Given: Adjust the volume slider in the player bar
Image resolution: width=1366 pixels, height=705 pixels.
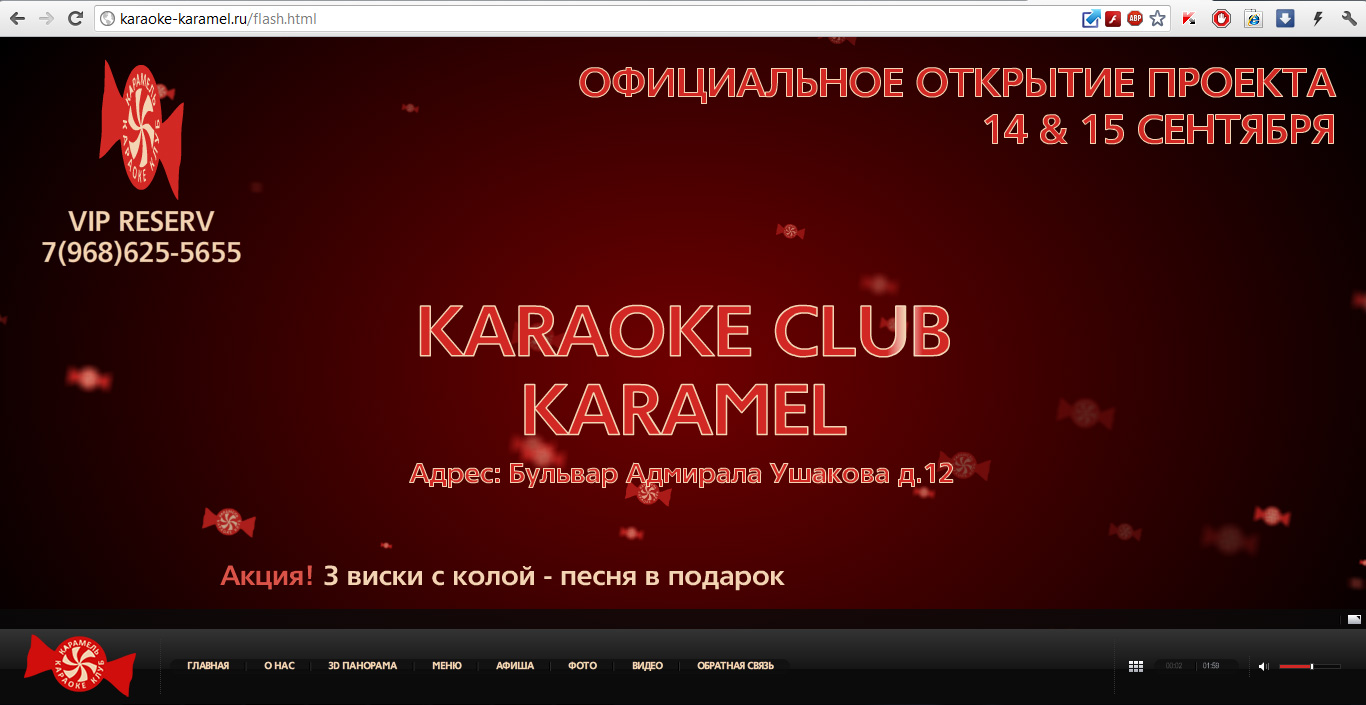Looking at the screenshot, I should pyautogui.click(x=1312, y=666).
